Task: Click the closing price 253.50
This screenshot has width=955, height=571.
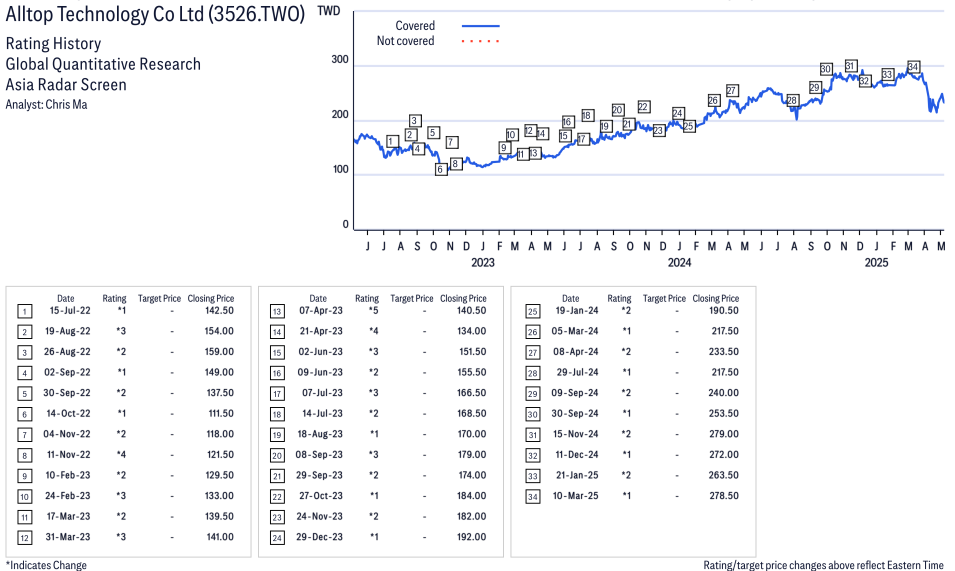Action: 724,413
